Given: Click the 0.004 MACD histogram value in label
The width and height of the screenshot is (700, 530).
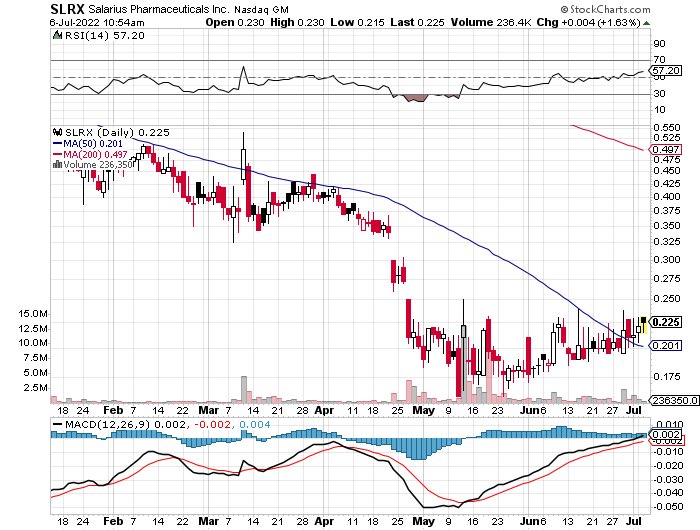Looking at the screenshot, I should pyautogui.click(x=254, y=424).
